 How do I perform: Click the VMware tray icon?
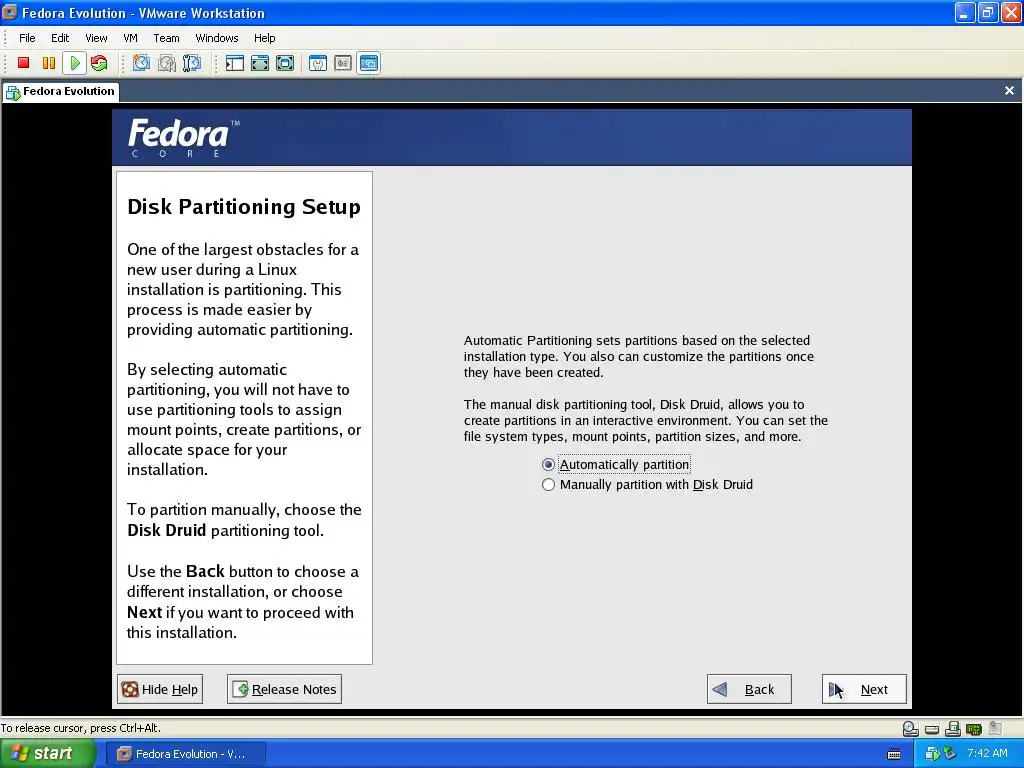coord(933,754)
